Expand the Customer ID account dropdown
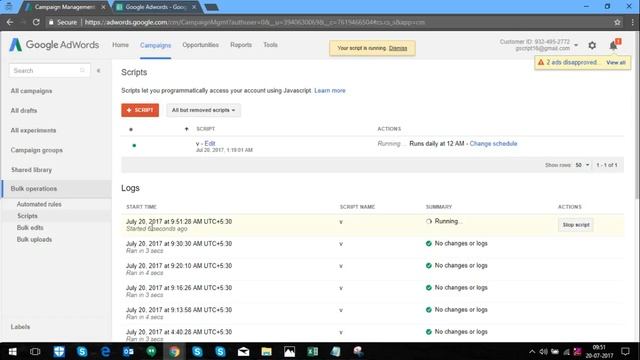This screenshot has height=360, width=640. (x=576, y=45)
